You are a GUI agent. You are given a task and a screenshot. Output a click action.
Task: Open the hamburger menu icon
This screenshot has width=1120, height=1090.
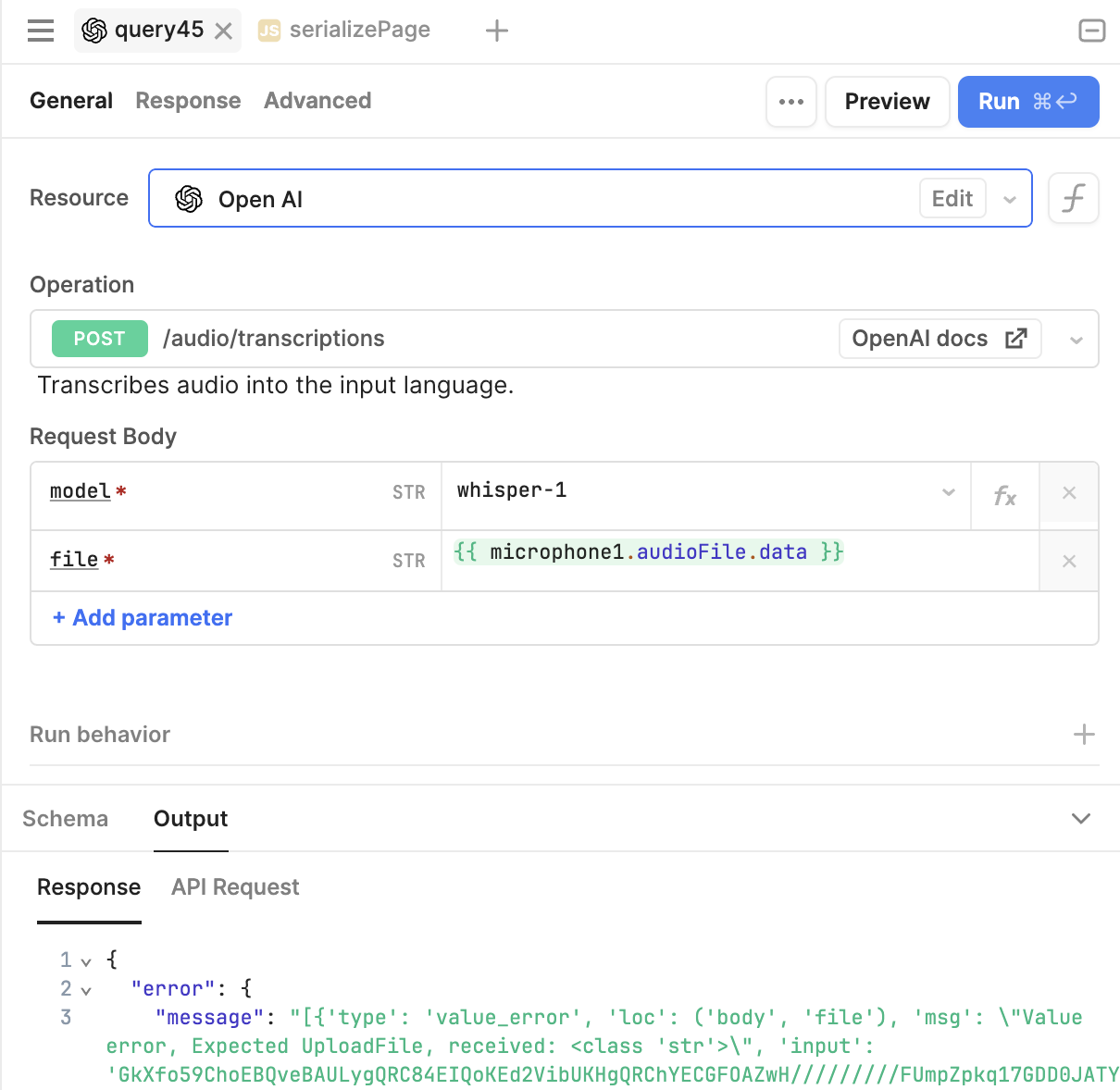(x=41, y=31)
